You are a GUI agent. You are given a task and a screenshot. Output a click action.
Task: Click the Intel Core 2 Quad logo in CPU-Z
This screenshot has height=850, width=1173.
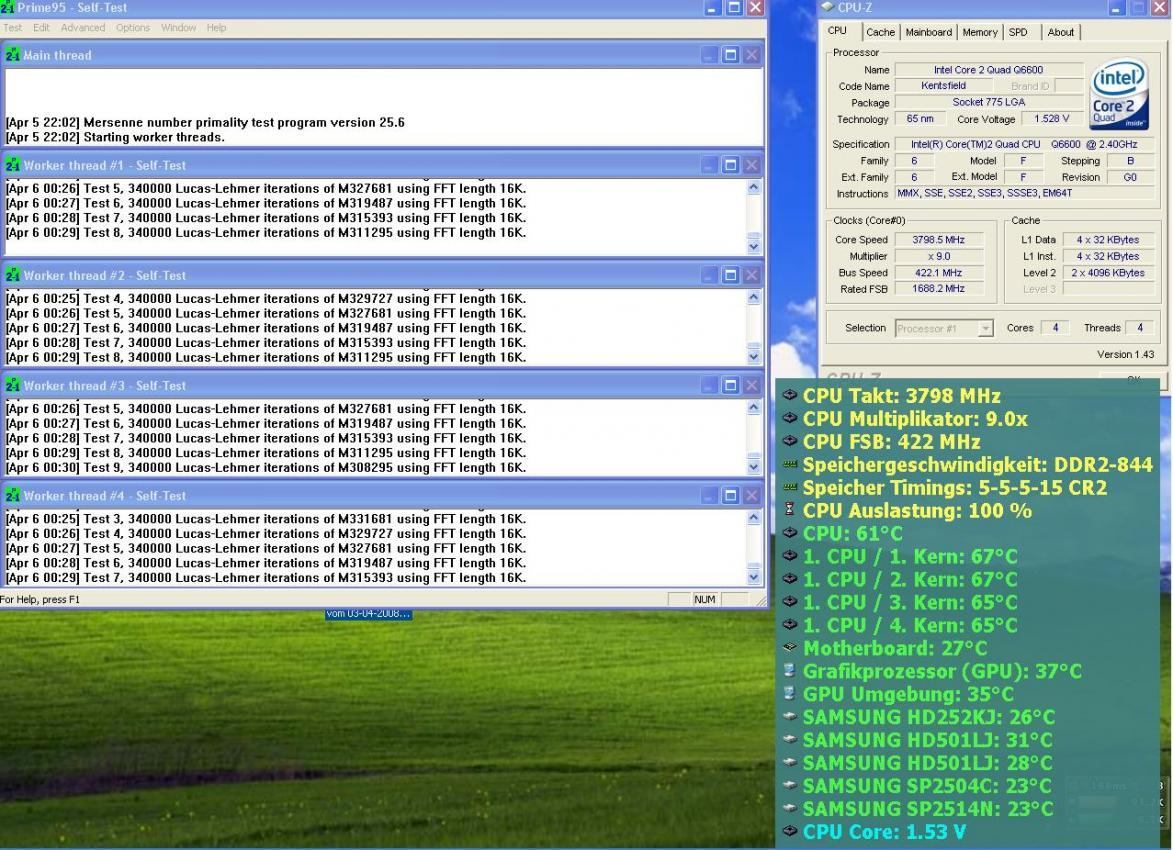pyautogui.click(x=1118, y=94)
